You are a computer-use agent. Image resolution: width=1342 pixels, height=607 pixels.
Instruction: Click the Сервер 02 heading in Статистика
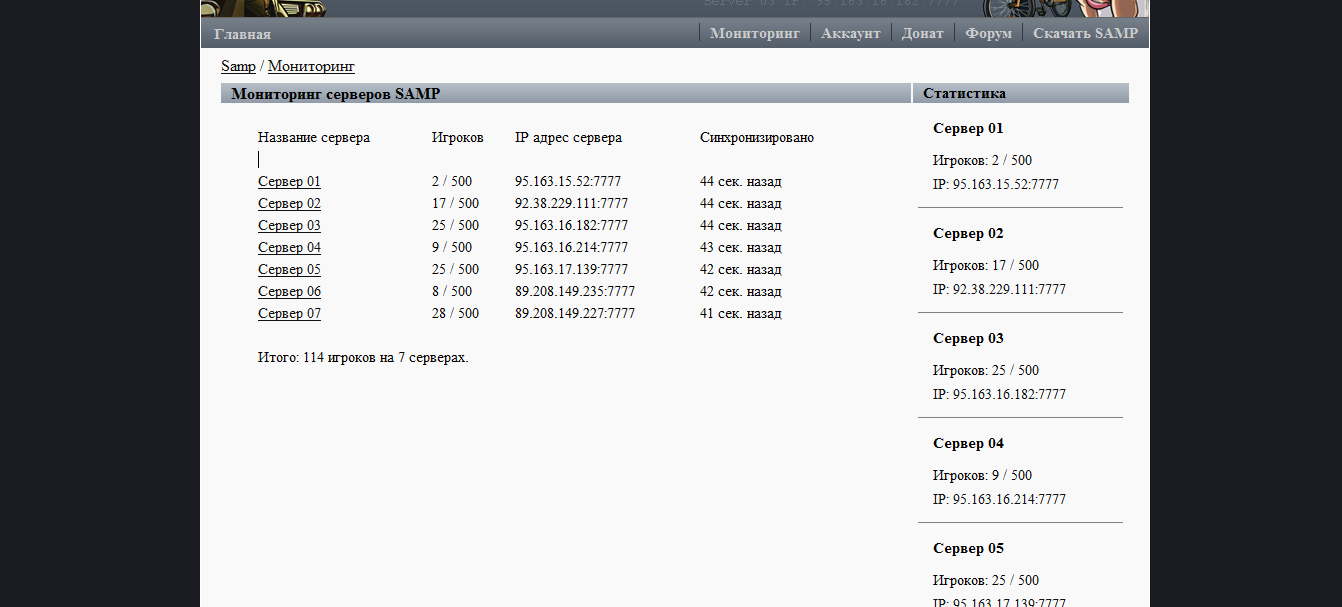(x=968, y=234)
